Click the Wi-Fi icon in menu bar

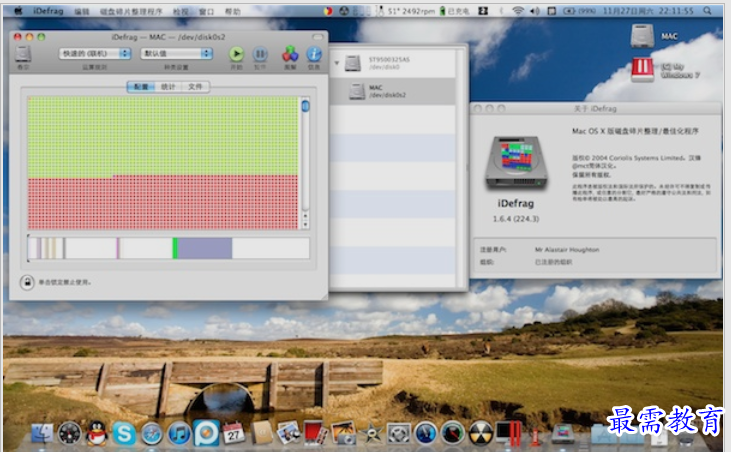pyautogui.click(x=517, y=10)
